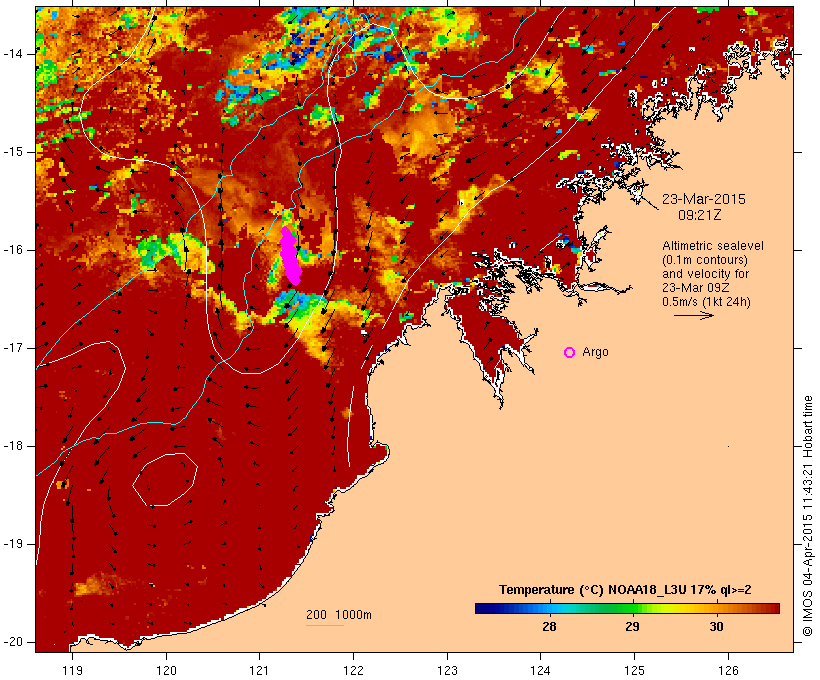Click the date '23-Mar-2015' text

(703, 199)
